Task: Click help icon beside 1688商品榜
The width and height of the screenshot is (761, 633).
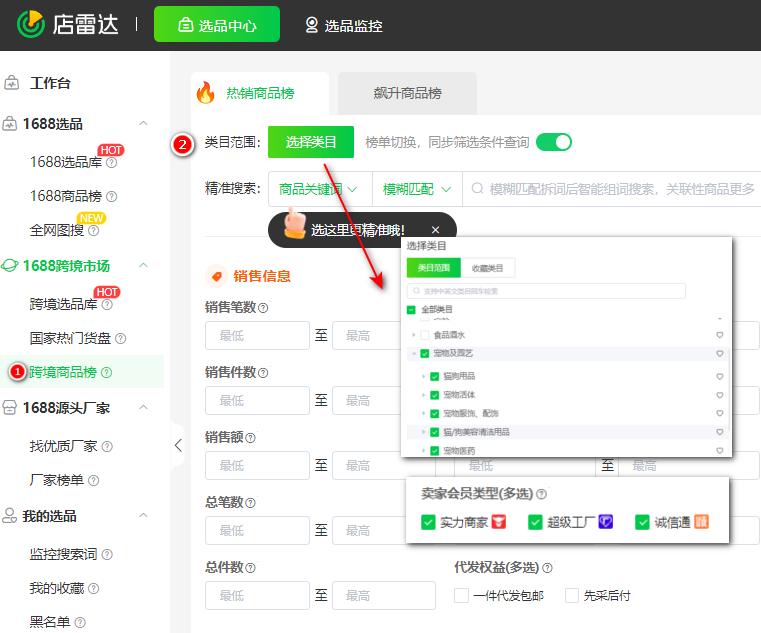Action: [112, 196]
